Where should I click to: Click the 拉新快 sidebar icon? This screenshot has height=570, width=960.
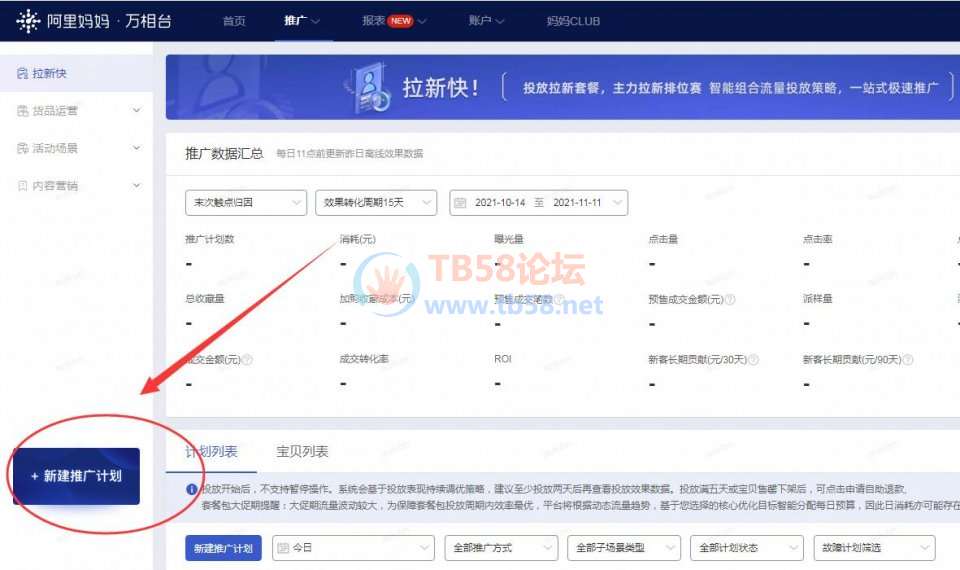click(23, 74)
